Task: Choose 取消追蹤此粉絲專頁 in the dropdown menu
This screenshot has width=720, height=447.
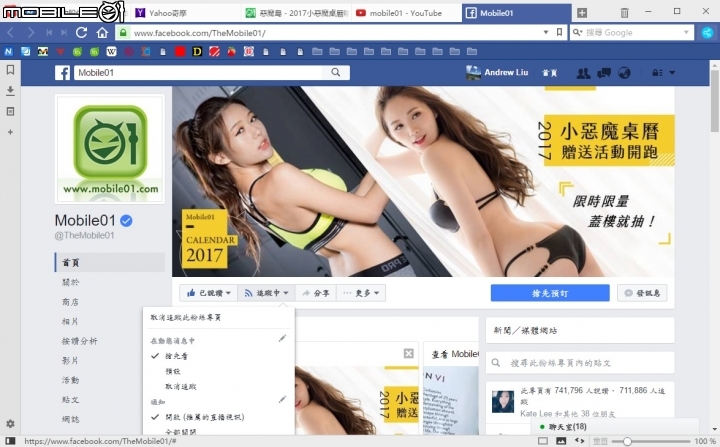Action: tap(186, 317)
